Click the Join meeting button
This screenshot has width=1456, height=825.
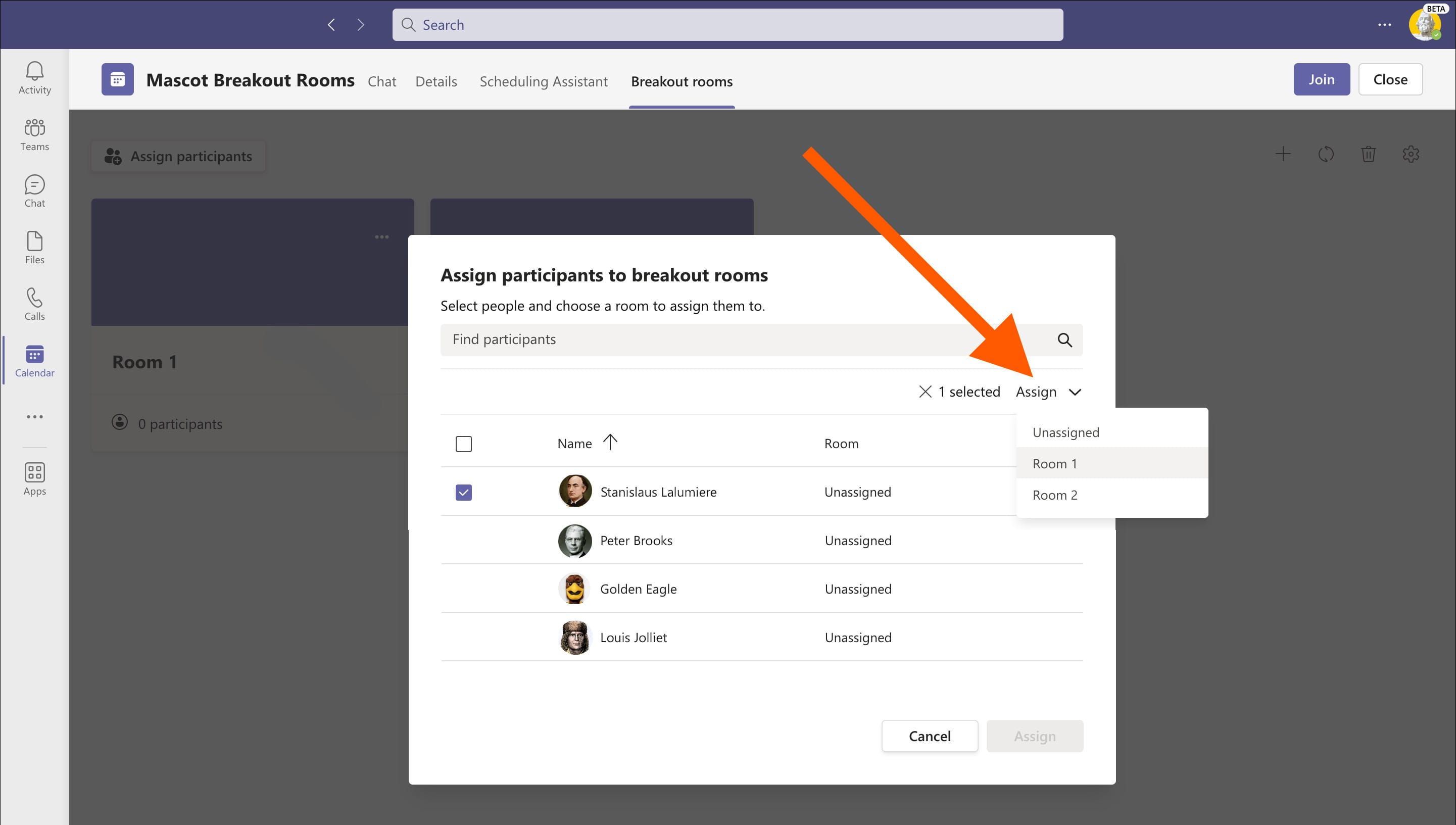tap(1321, 79)
